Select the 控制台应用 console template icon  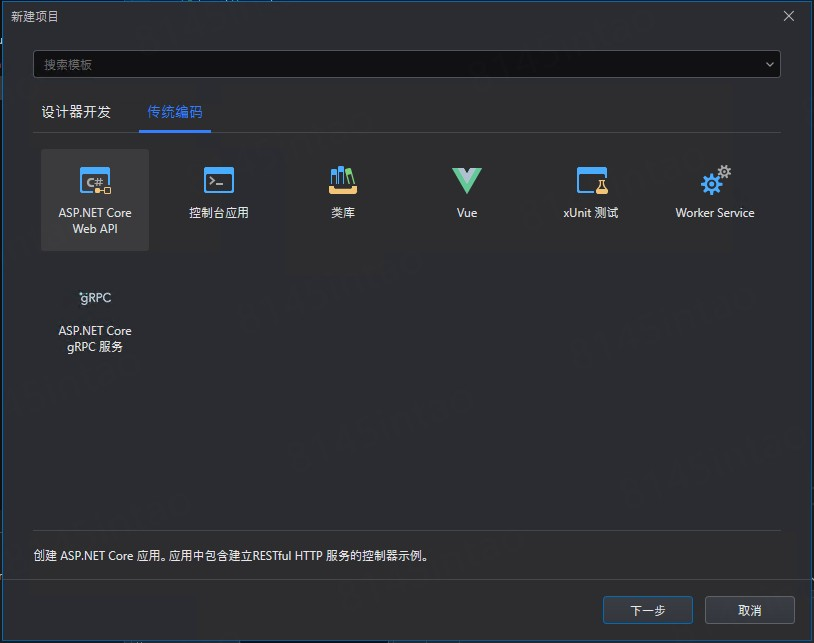click(x=219, y=180)
